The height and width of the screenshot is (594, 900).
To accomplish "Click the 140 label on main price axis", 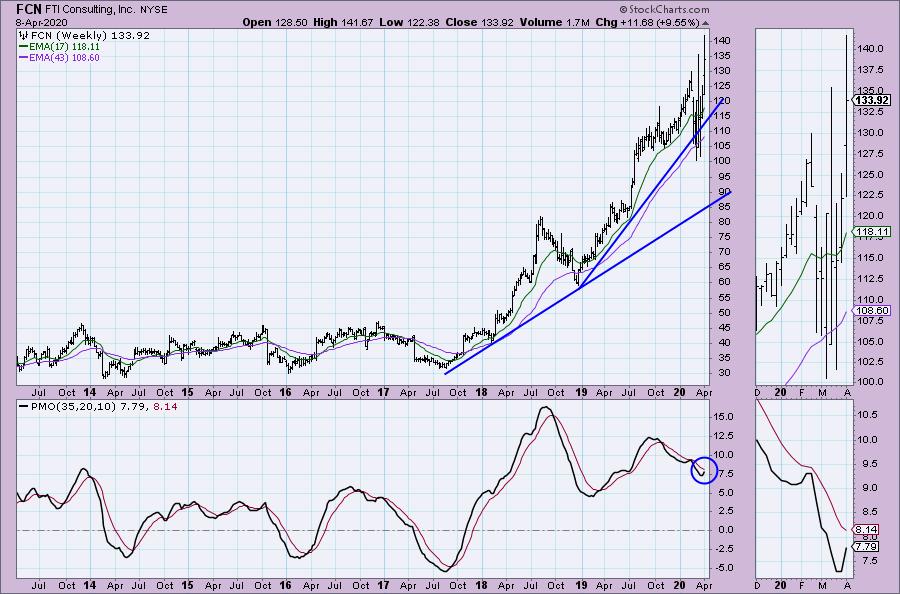I will click(x=722, y=41).
